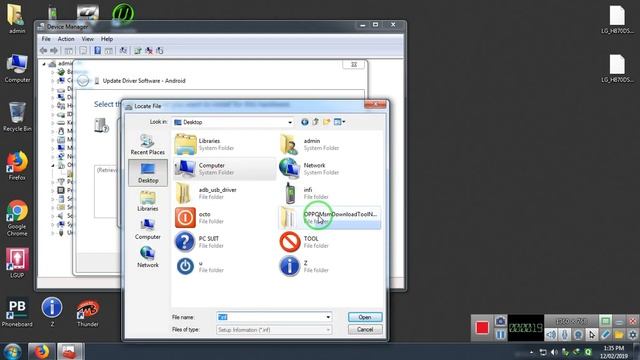Click Device Manager Help toolbar icon
Viewport: 640px width, 360px height.
pyautogui.click(x=98, y=51)
